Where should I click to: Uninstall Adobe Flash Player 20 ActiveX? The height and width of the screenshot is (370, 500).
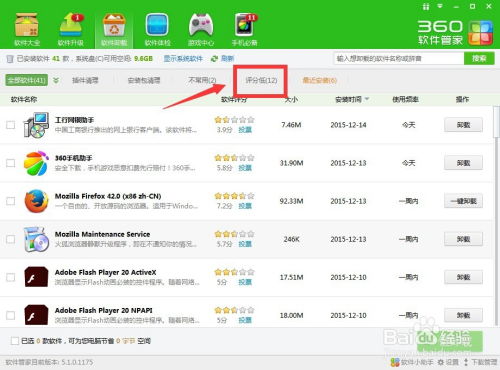(x=463, y=277)
